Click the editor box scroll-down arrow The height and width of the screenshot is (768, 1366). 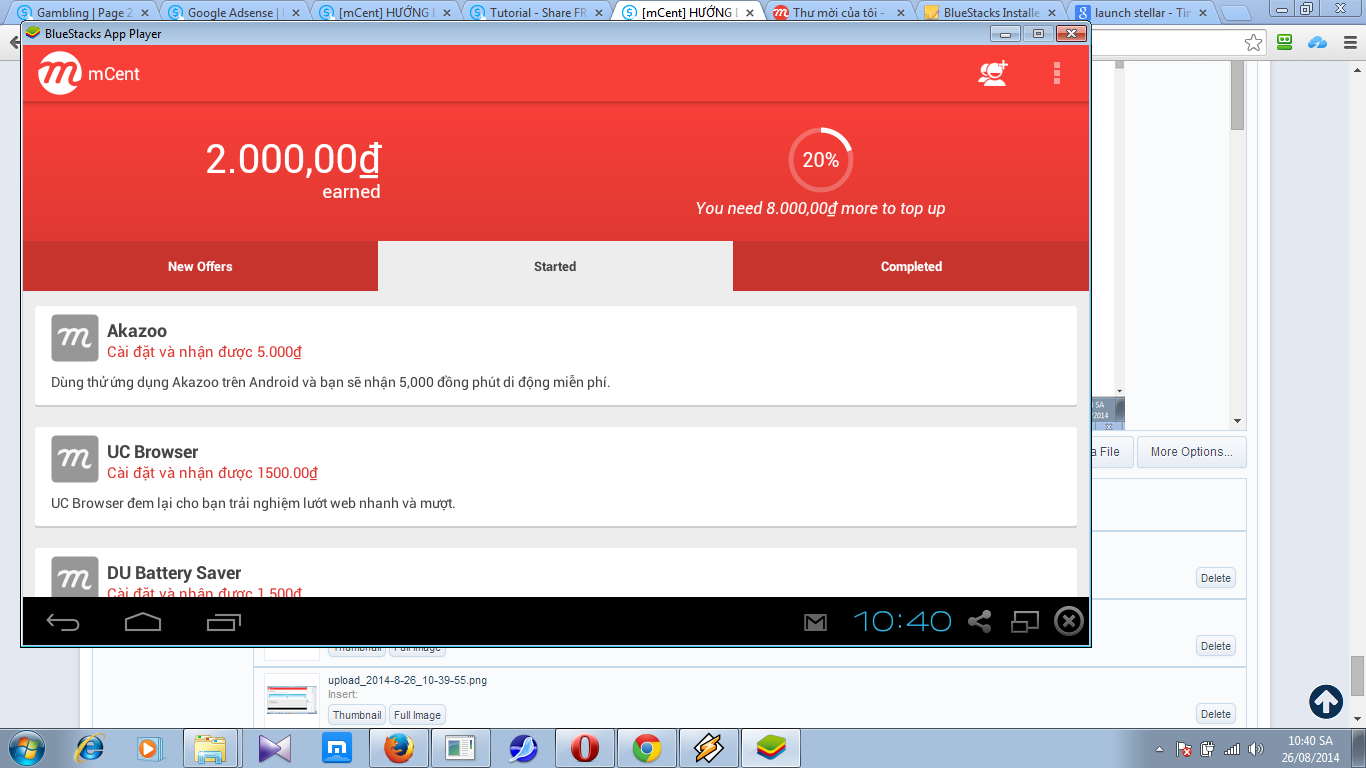tap(1237, 421)
